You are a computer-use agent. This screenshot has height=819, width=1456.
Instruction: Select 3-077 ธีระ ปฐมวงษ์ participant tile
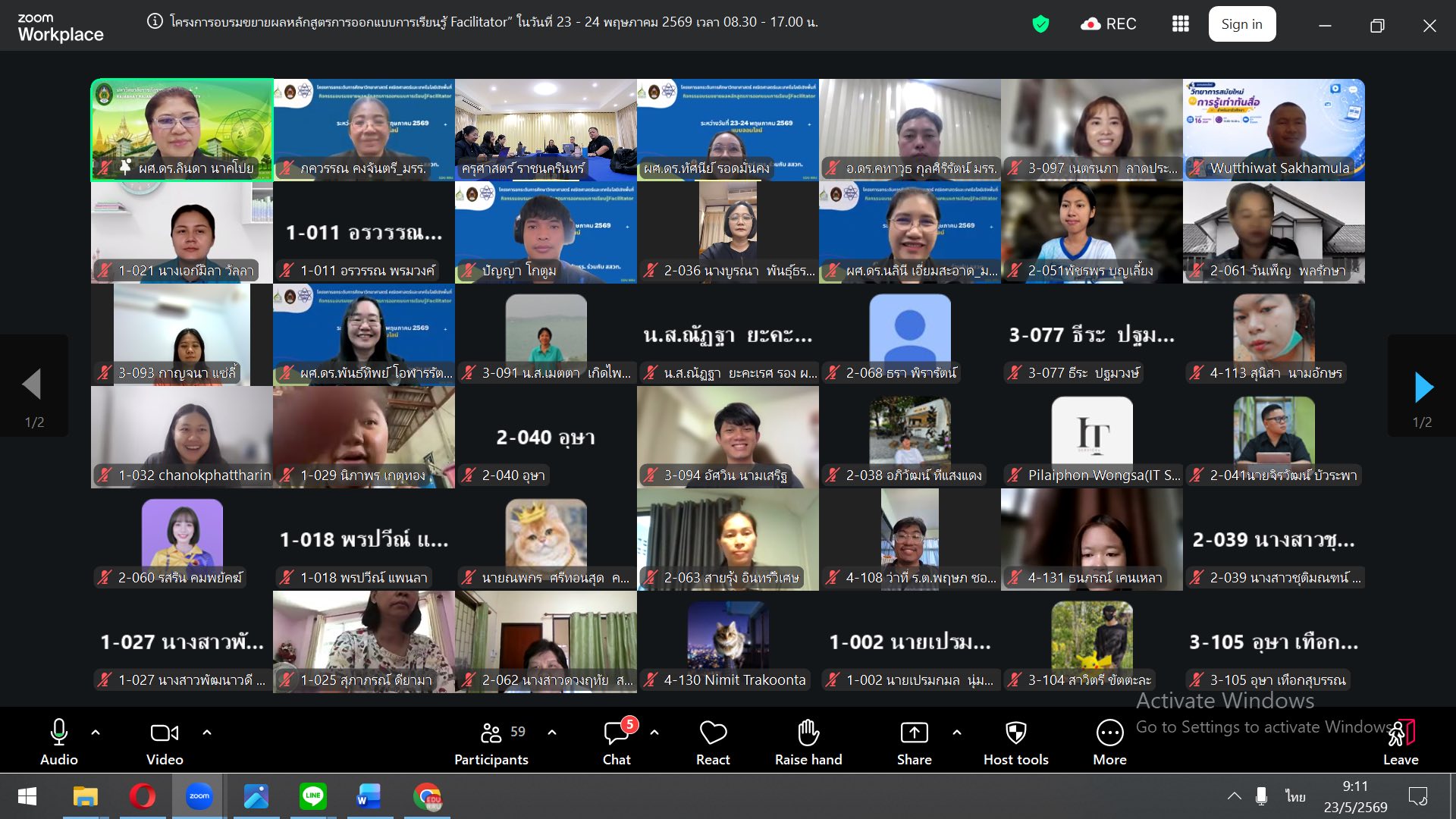point(1092,334)
